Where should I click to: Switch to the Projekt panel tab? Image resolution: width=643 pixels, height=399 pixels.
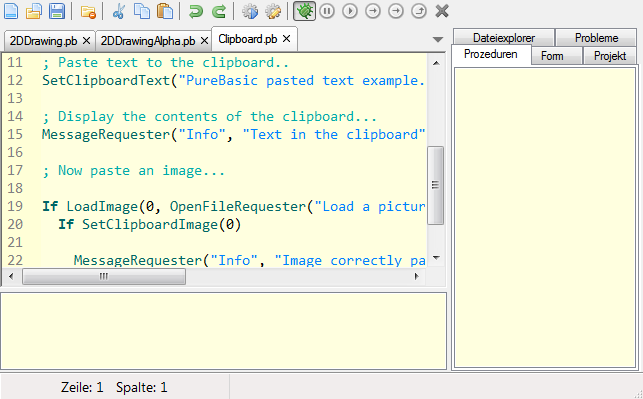tap(610, 56)
